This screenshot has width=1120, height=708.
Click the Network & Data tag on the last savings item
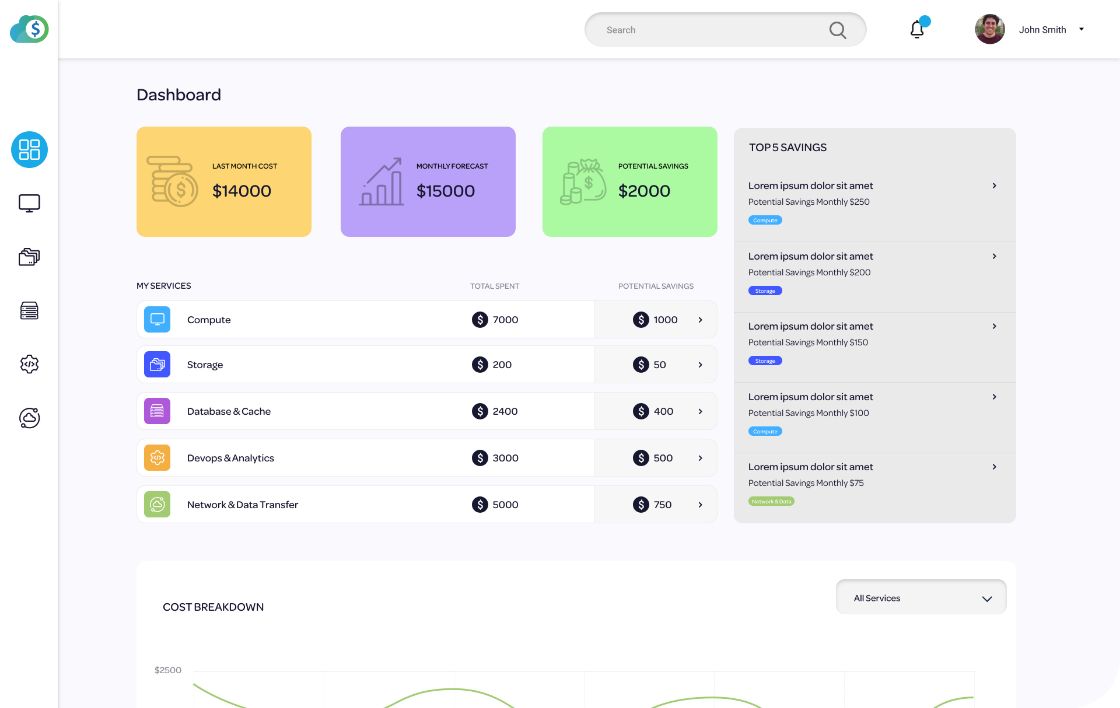pos(771,500)
